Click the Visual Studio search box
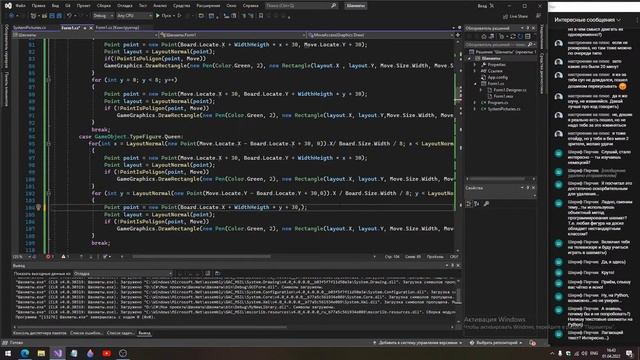640x360 pixels. coord(301,6)
